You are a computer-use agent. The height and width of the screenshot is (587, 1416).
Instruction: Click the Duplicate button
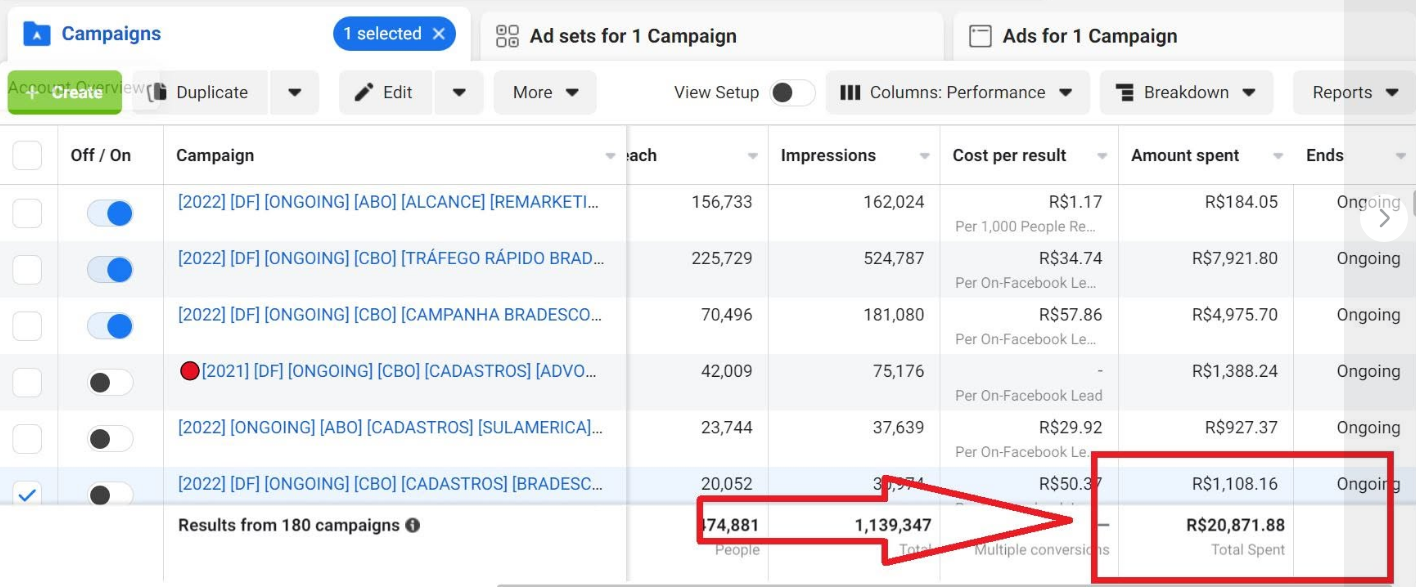point(200,92)
